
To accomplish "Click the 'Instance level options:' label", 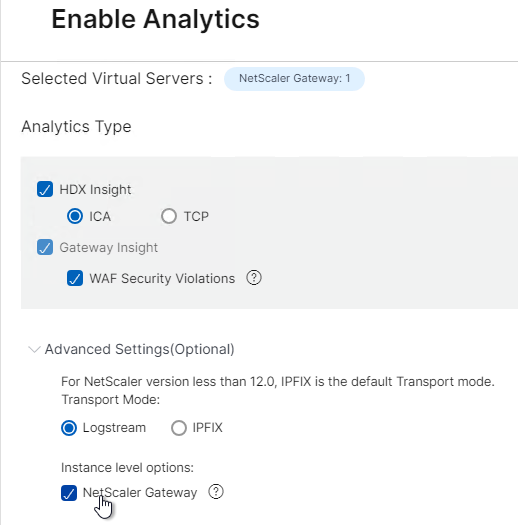I will tap(128, 467).
